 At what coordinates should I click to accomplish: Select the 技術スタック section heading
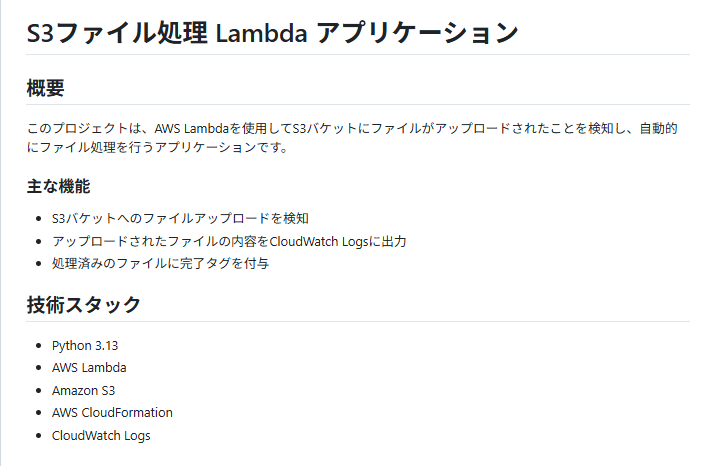point(84,304)
